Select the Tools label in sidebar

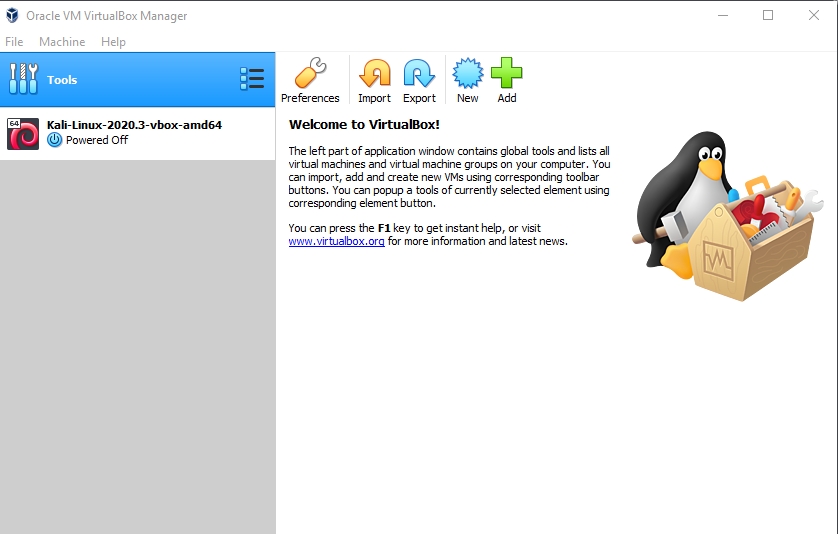(x=62, y=80)
